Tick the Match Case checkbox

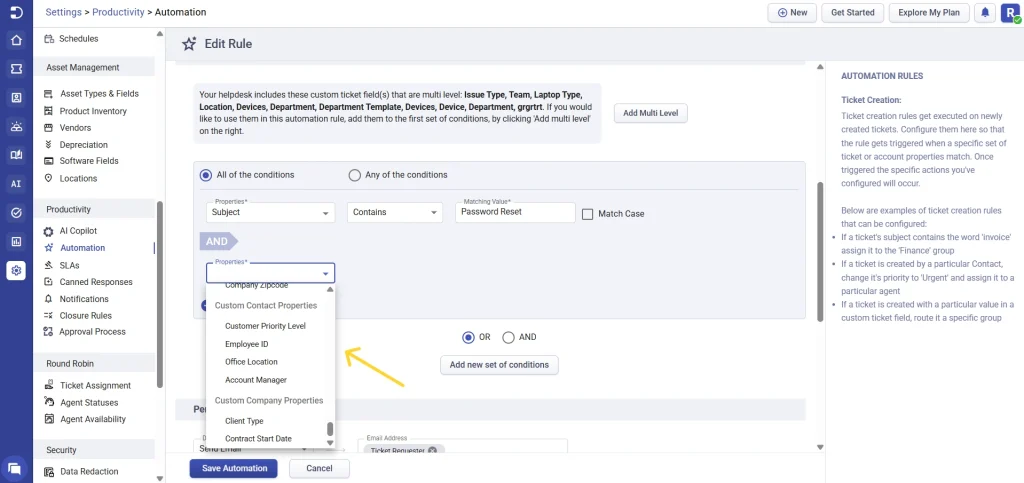pyautogui.click(x=587, y=213)
